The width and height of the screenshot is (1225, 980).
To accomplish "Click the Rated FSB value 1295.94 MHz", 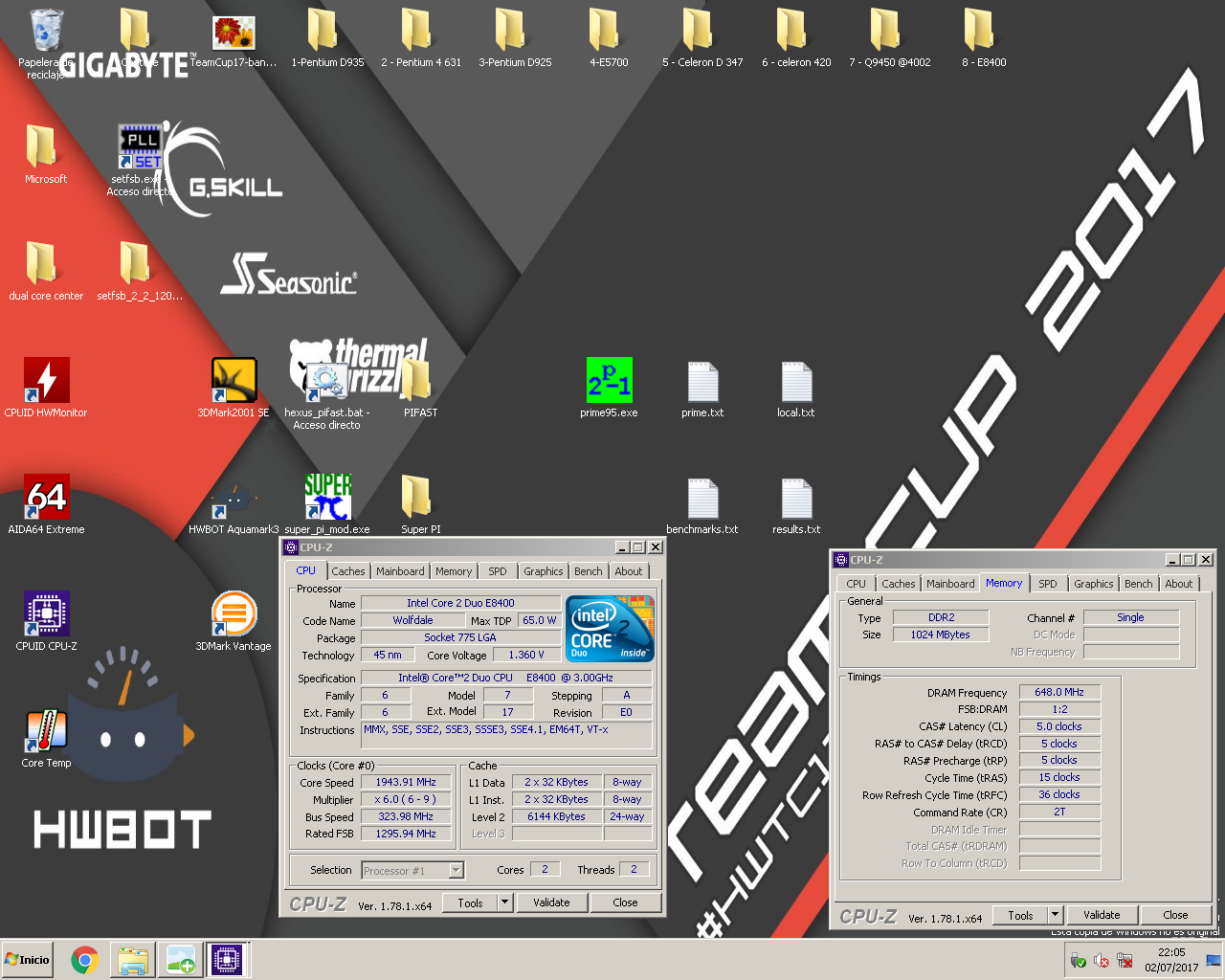I will pos(406,834).
